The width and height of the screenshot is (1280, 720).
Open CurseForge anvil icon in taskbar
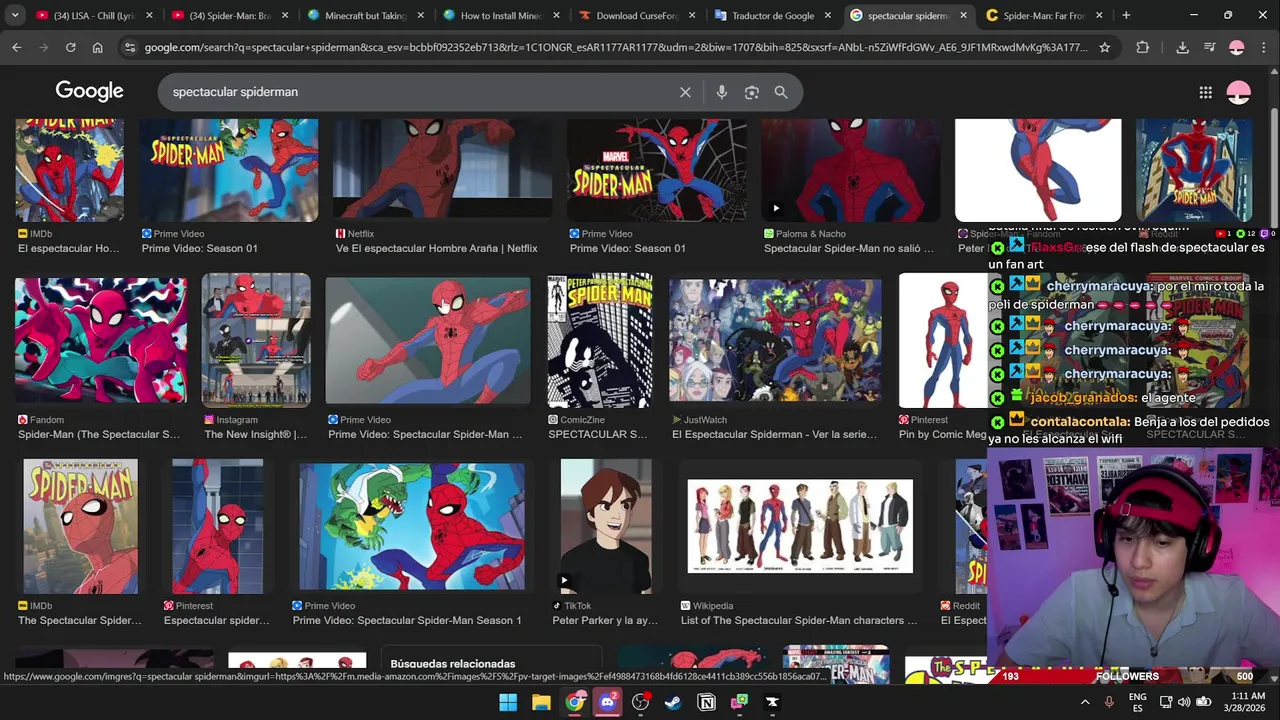point(772,702)
